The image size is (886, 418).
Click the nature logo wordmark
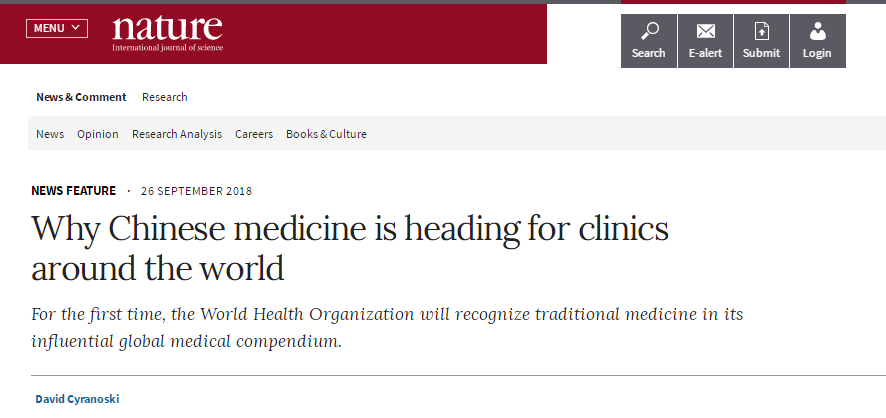[x=167, y=28]
